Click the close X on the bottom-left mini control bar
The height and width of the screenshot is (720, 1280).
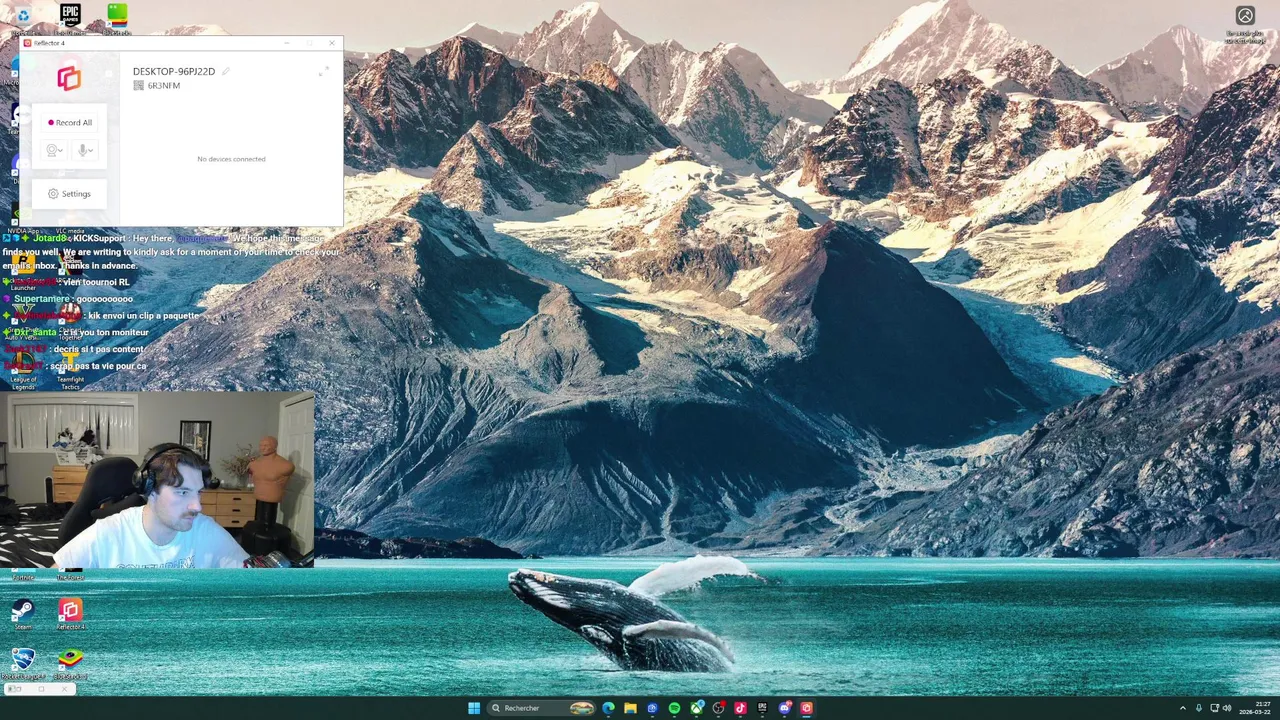(x=64, y=689)
